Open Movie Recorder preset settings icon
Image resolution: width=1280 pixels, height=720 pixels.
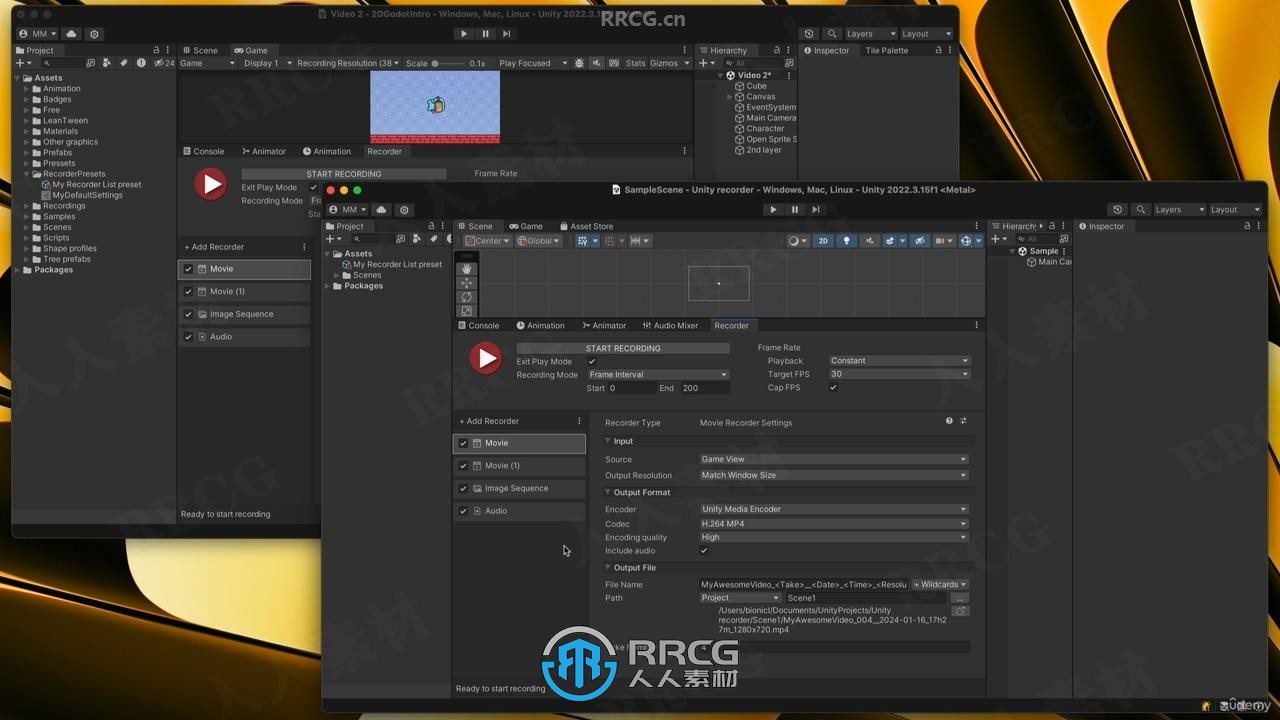(x=964, y=421)
